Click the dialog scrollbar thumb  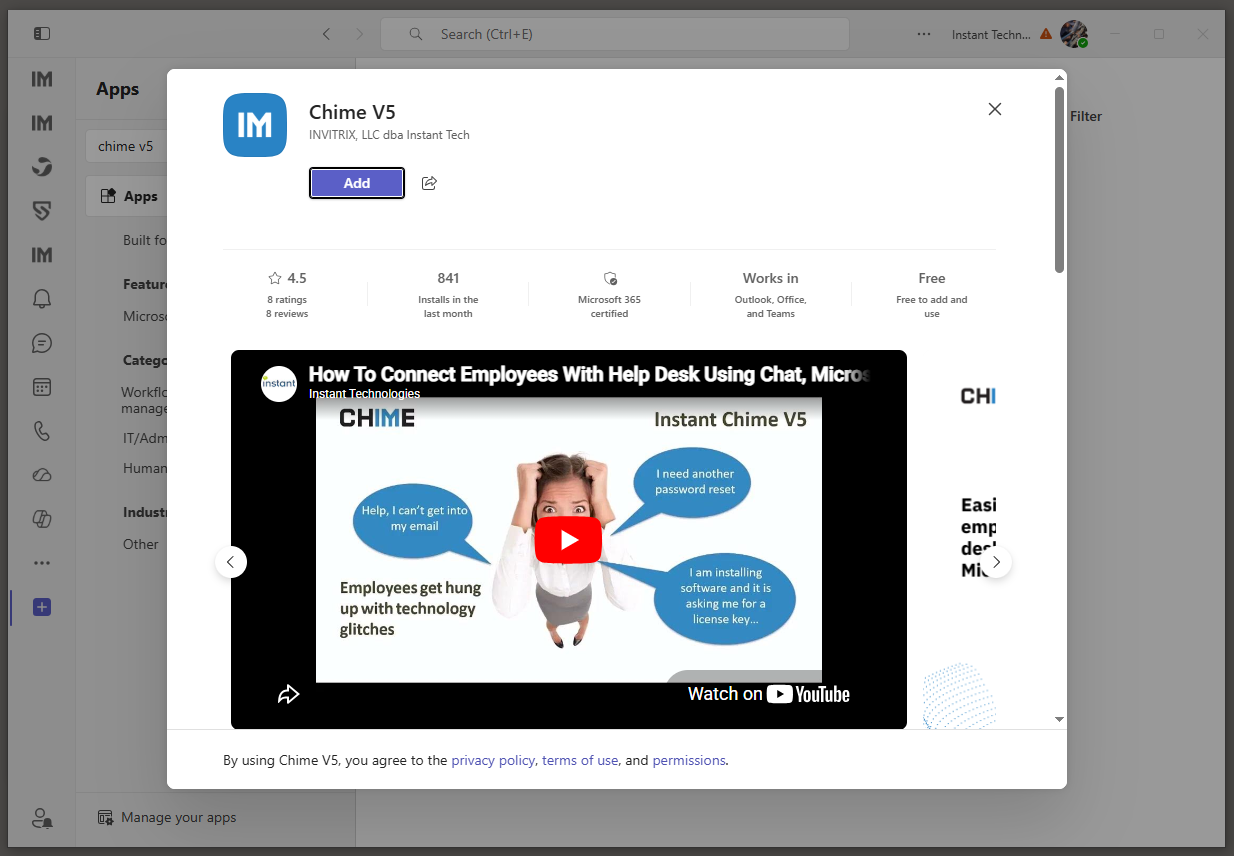tap(1059, 180)
